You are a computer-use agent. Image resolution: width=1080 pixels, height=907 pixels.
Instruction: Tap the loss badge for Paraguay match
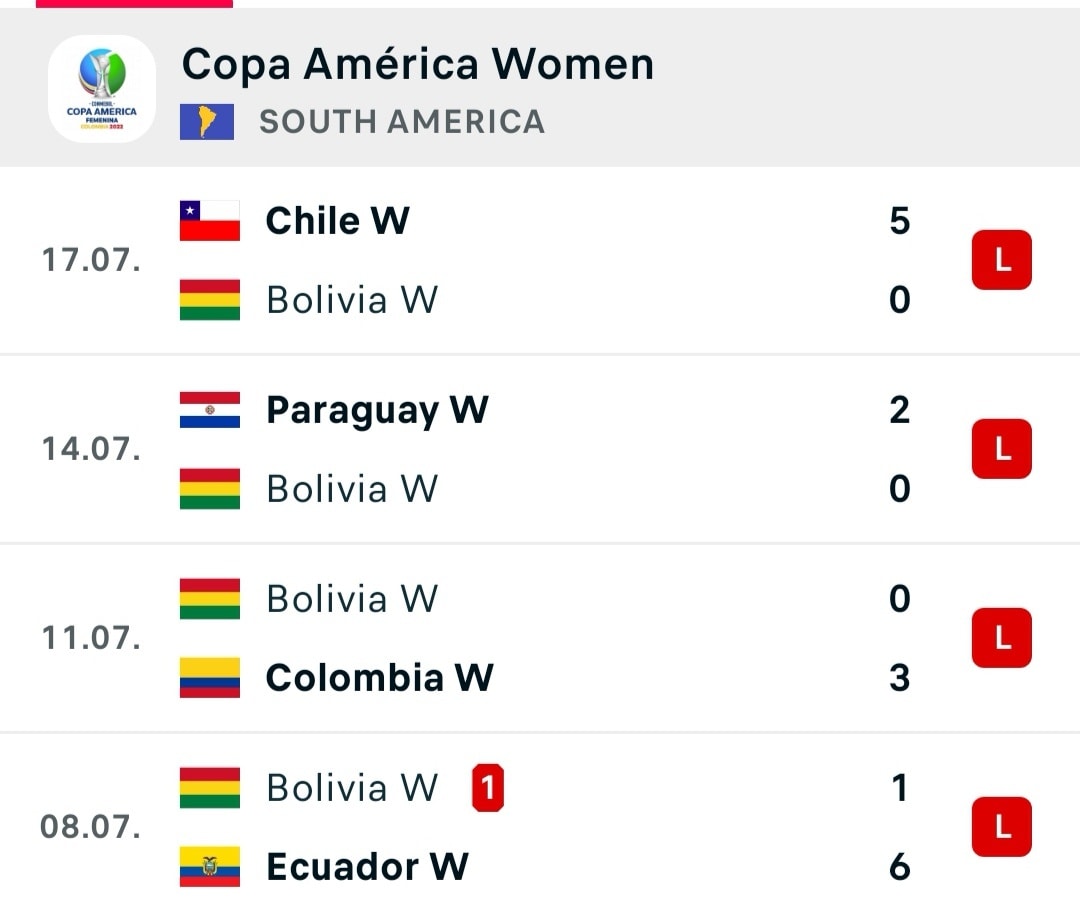1001,449
